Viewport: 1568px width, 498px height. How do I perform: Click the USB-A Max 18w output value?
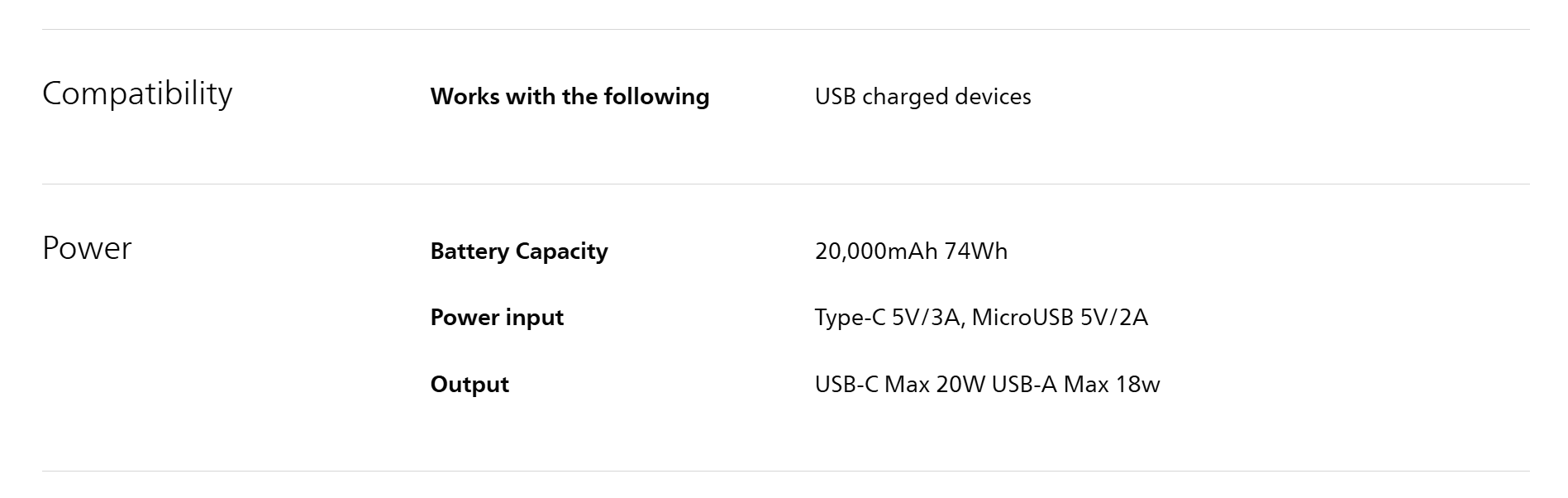[x=1075, y=385]
